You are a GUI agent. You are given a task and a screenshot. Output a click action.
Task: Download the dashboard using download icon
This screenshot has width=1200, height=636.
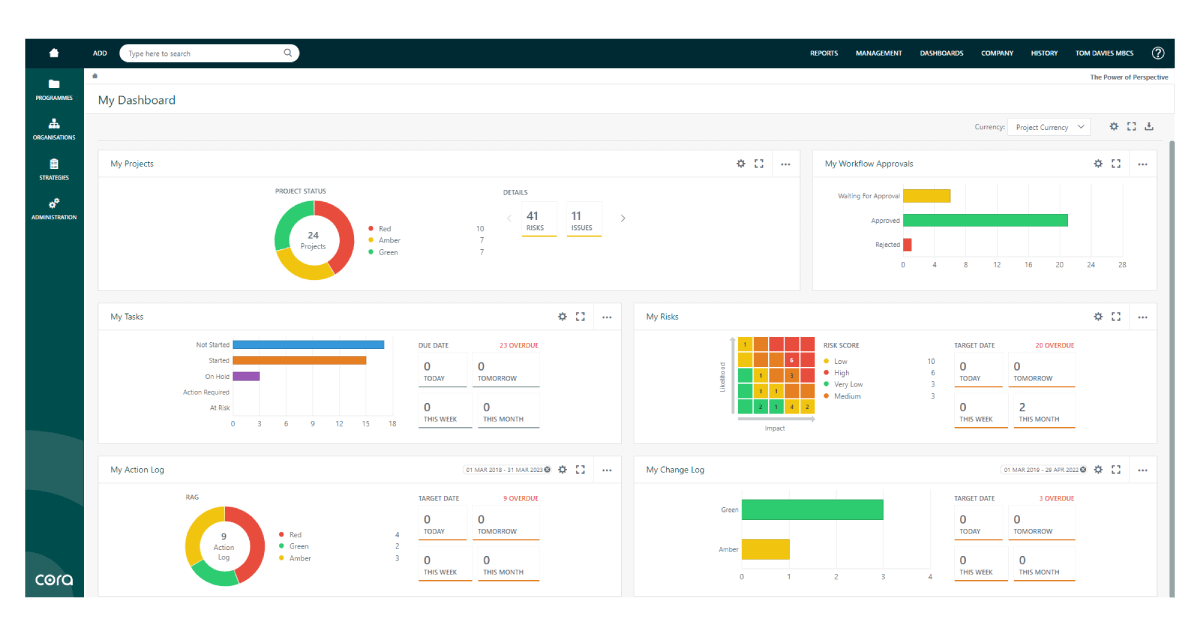tap(1149, 127)
